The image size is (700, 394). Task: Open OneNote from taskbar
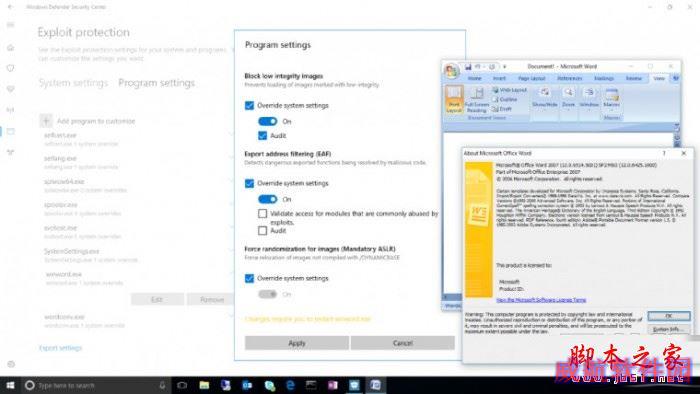(x=333, y=385)
